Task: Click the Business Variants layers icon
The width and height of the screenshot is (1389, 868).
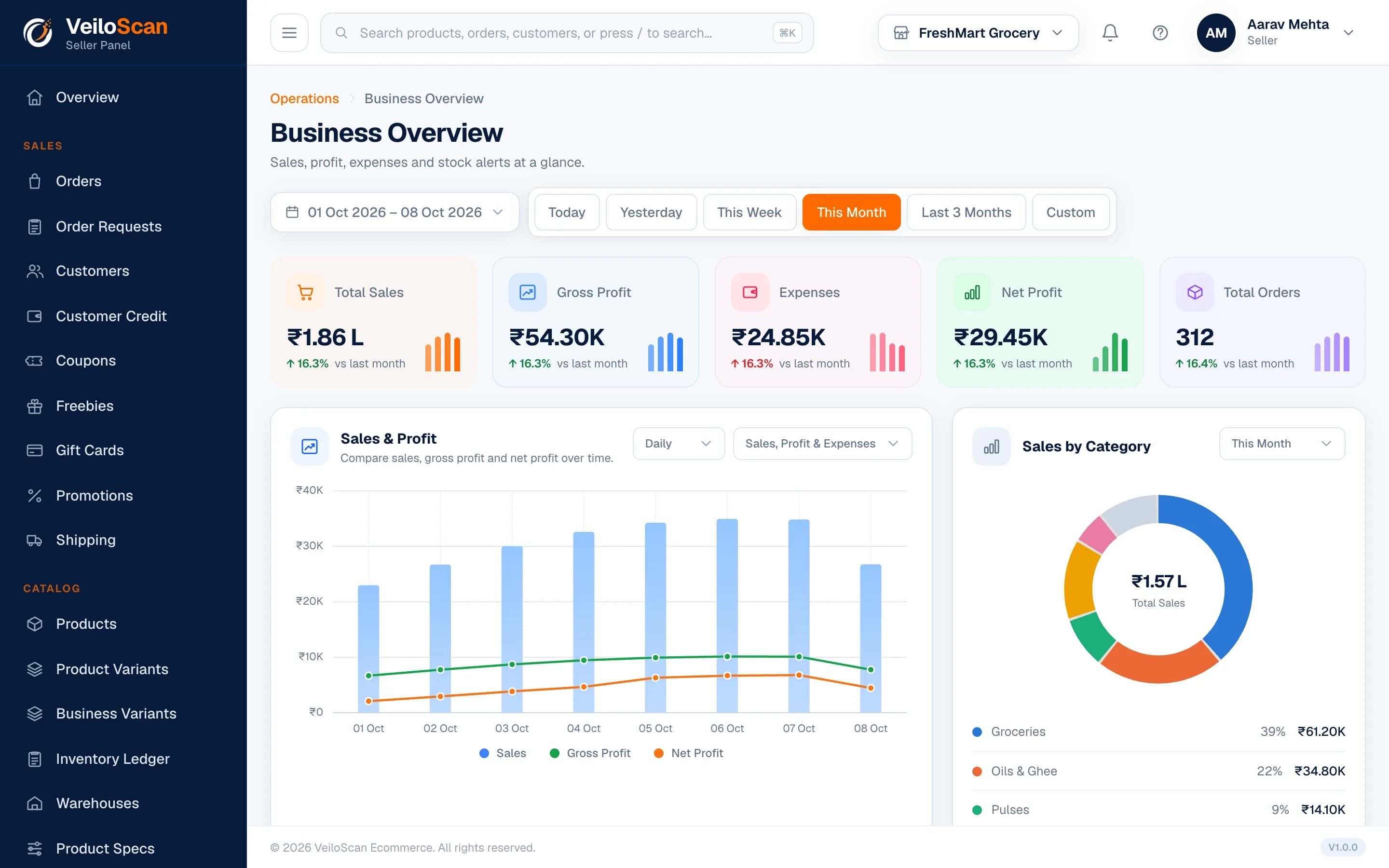Action: (x=34, y=714)
